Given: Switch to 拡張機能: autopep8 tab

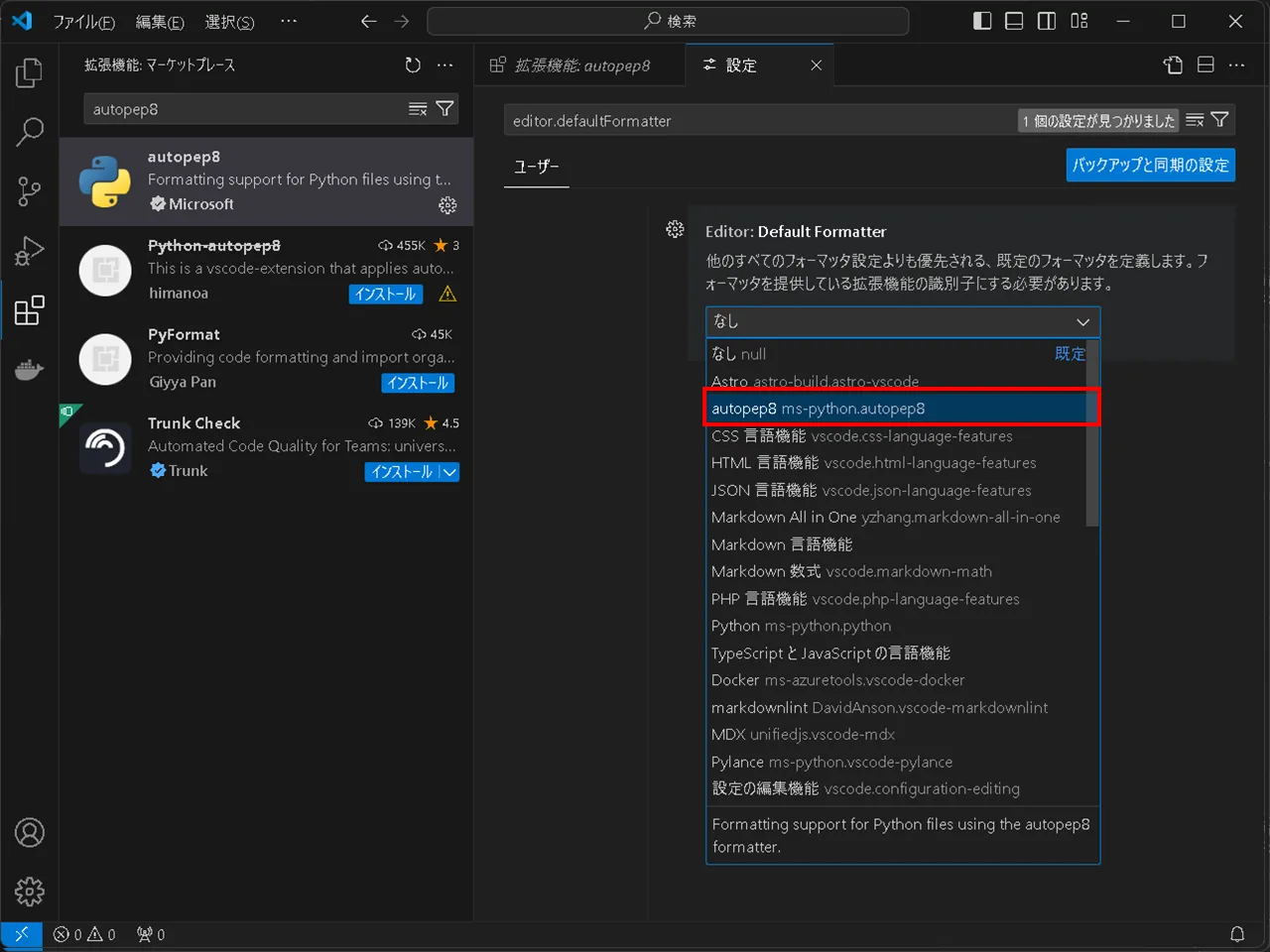Looking at the screenshot, I should click(578, 65).
